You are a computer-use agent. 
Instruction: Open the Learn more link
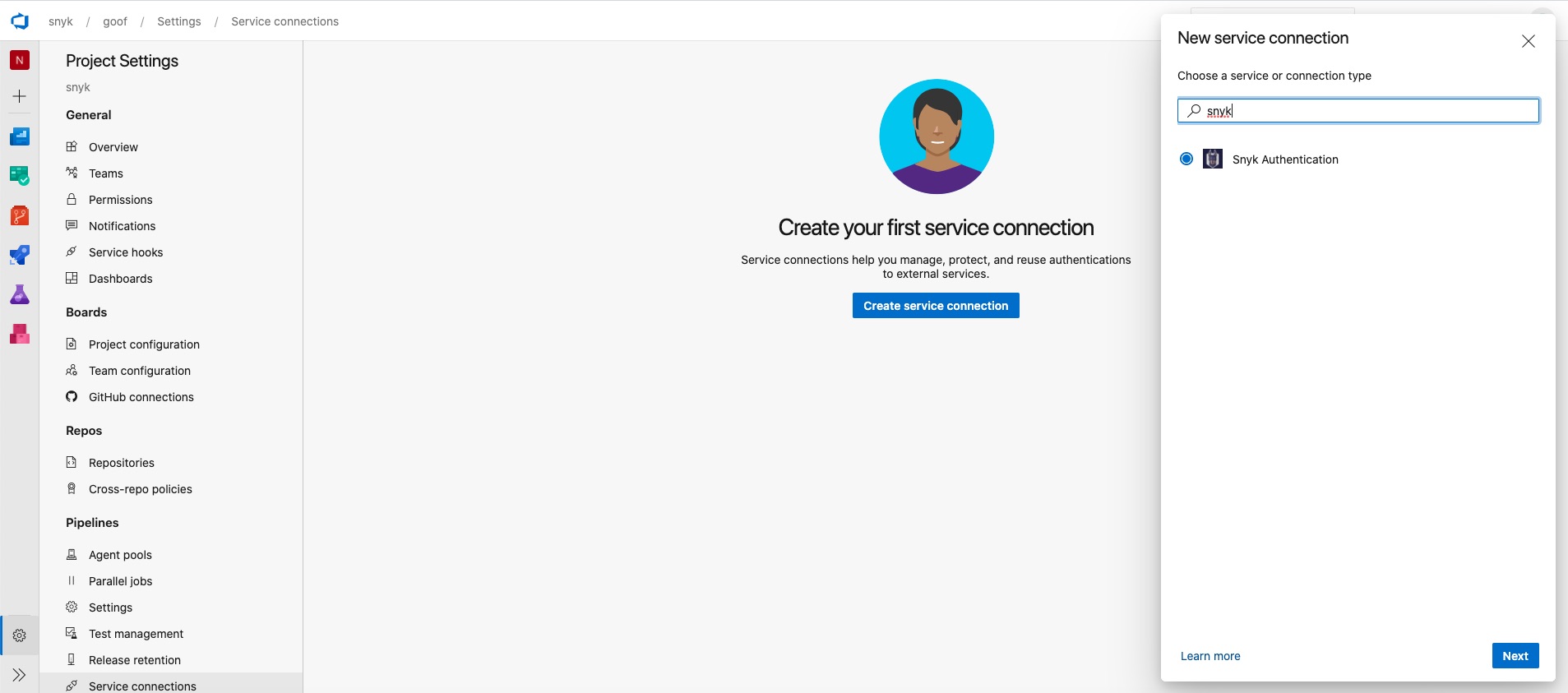click(x=1210, y=656)
